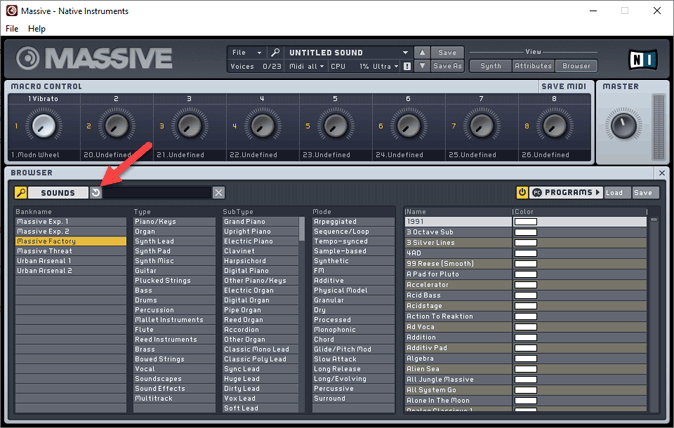Select the Synth Lead type

[174, 241]
